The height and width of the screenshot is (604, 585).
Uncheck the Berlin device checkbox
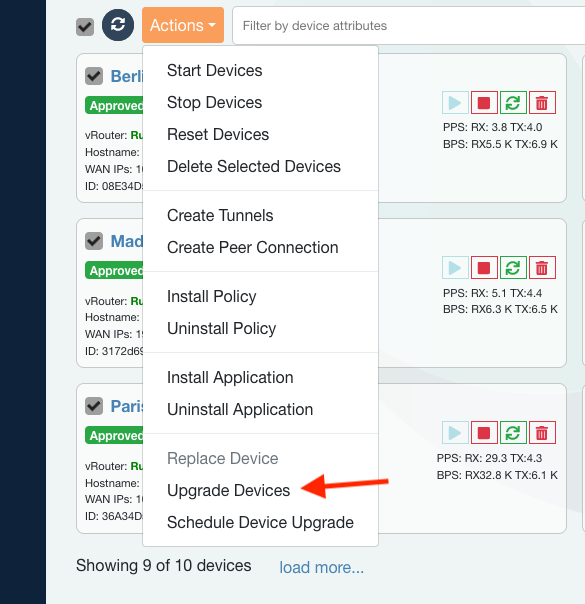click(94, 76)
